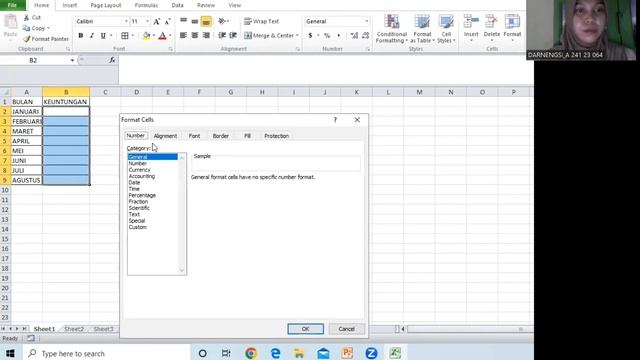
Task: Toggle Bold formatting in the ribbon
Action: [x=80, y=36]
